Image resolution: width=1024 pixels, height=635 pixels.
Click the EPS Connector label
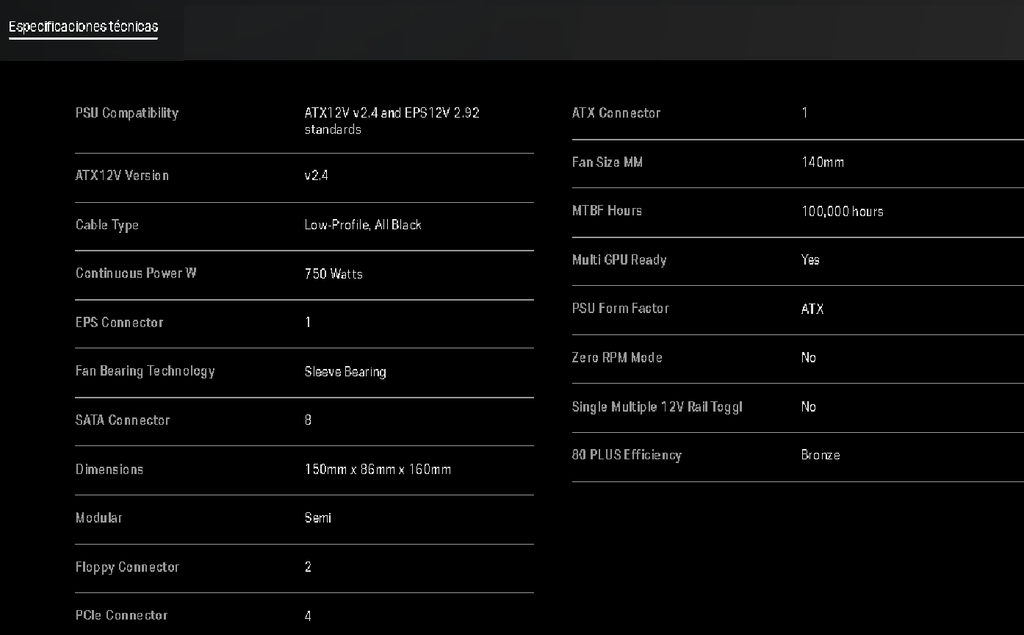pos(119,322)
